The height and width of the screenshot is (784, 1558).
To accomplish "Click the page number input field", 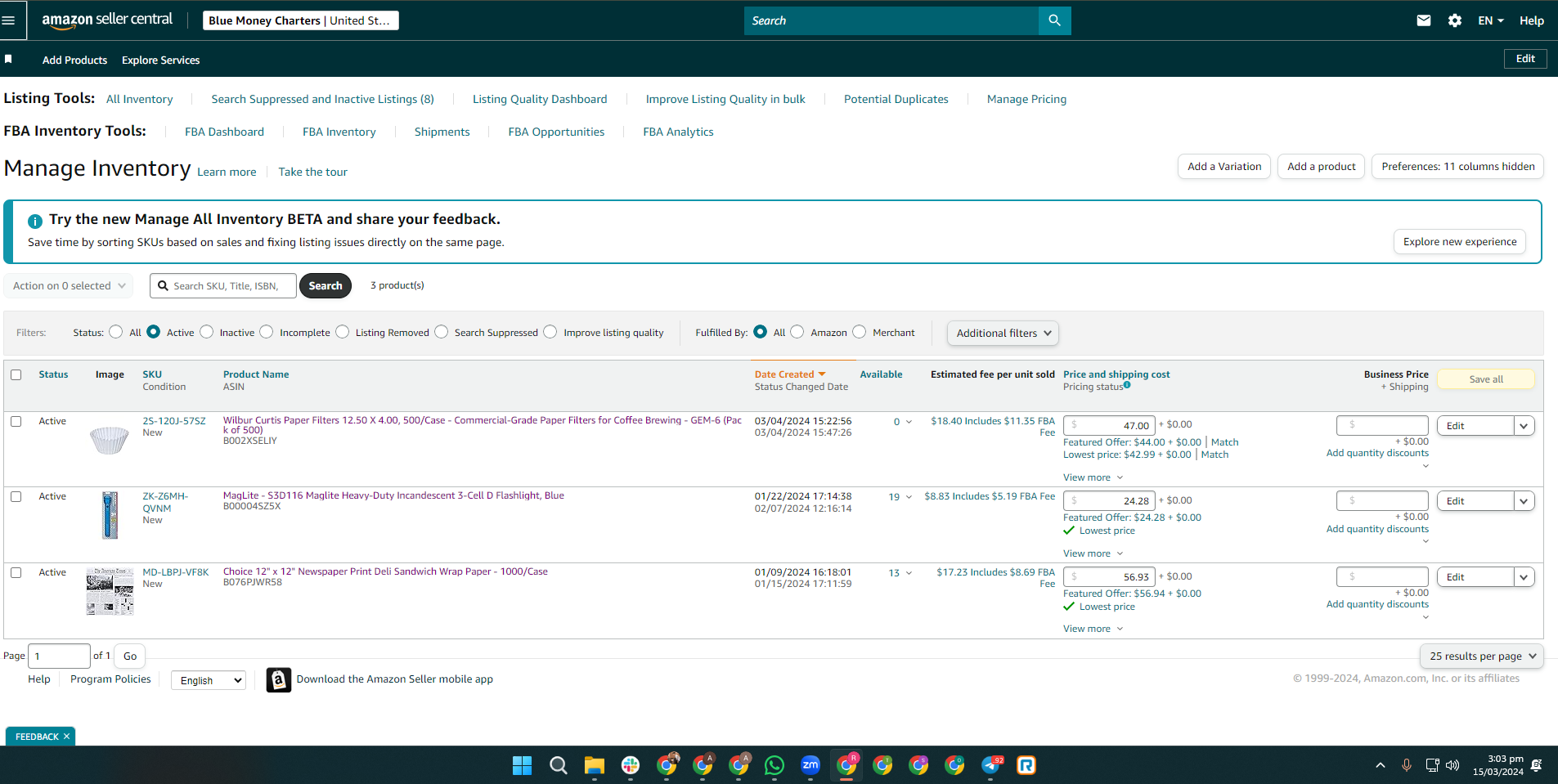I will pyautogui.click(x=59, y=656).
